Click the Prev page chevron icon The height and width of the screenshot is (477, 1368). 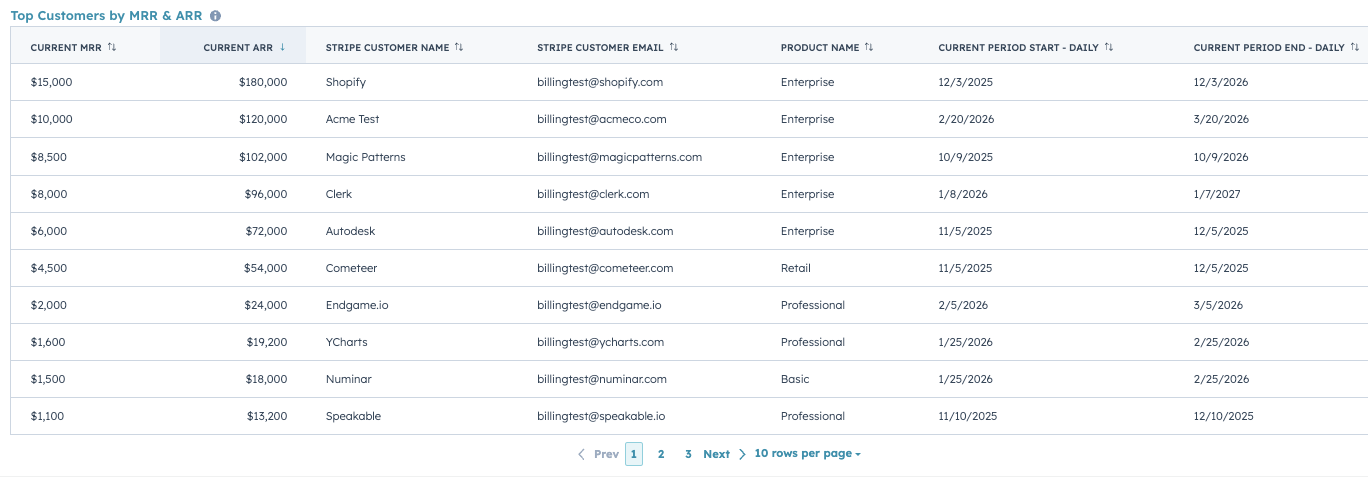pos(582,454)
